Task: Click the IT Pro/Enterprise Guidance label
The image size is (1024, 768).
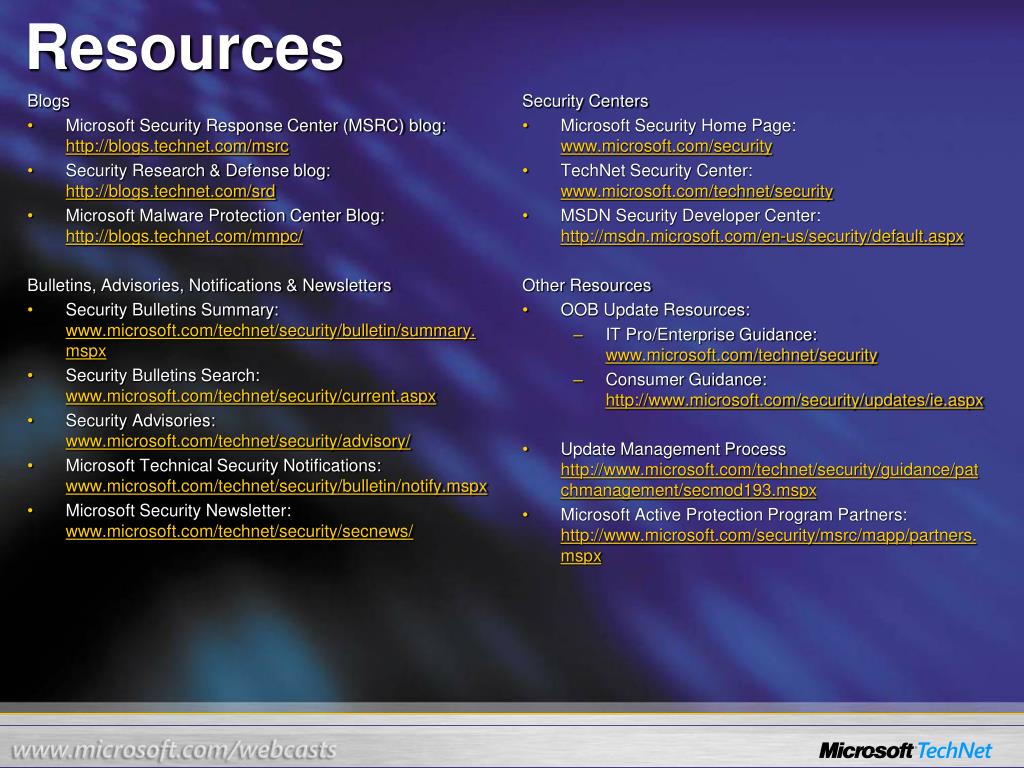Action: (x=711, y=334)
